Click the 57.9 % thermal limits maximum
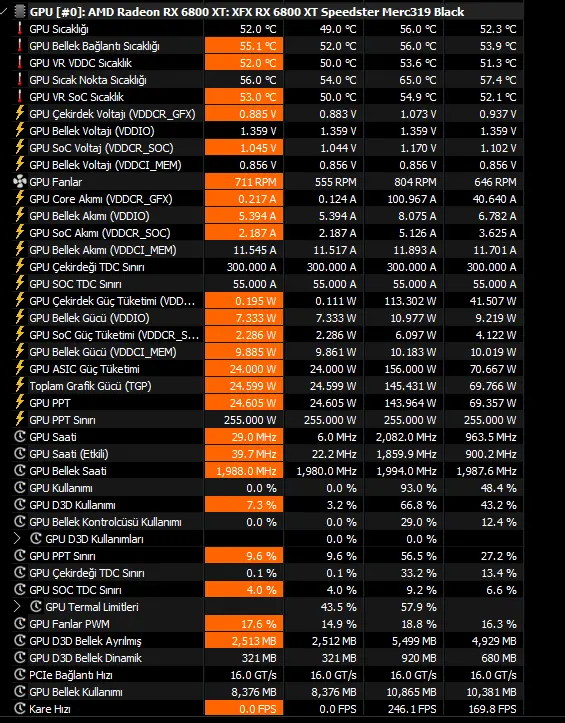The width and height of the screenshot is (565, 723). click(418, 607)
